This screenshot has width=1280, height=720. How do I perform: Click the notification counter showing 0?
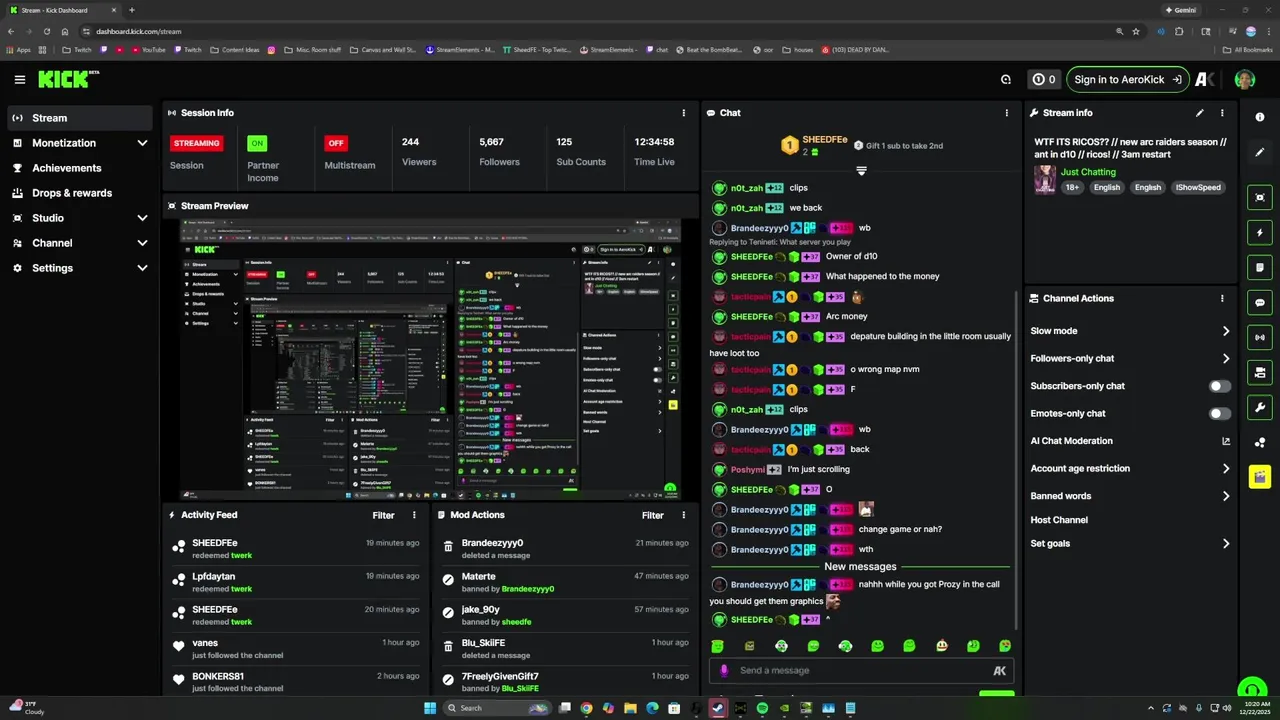[1044, 79]
